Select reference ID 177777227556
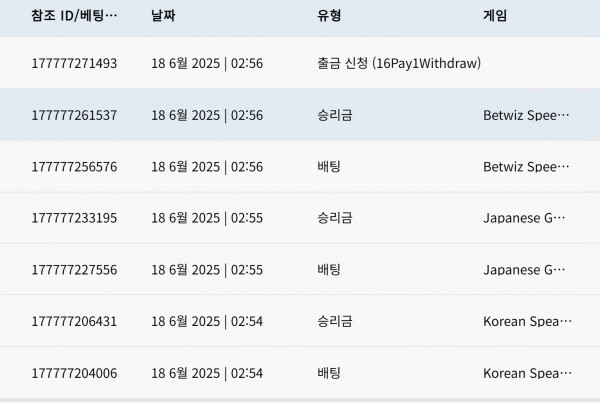 [74, 270]
